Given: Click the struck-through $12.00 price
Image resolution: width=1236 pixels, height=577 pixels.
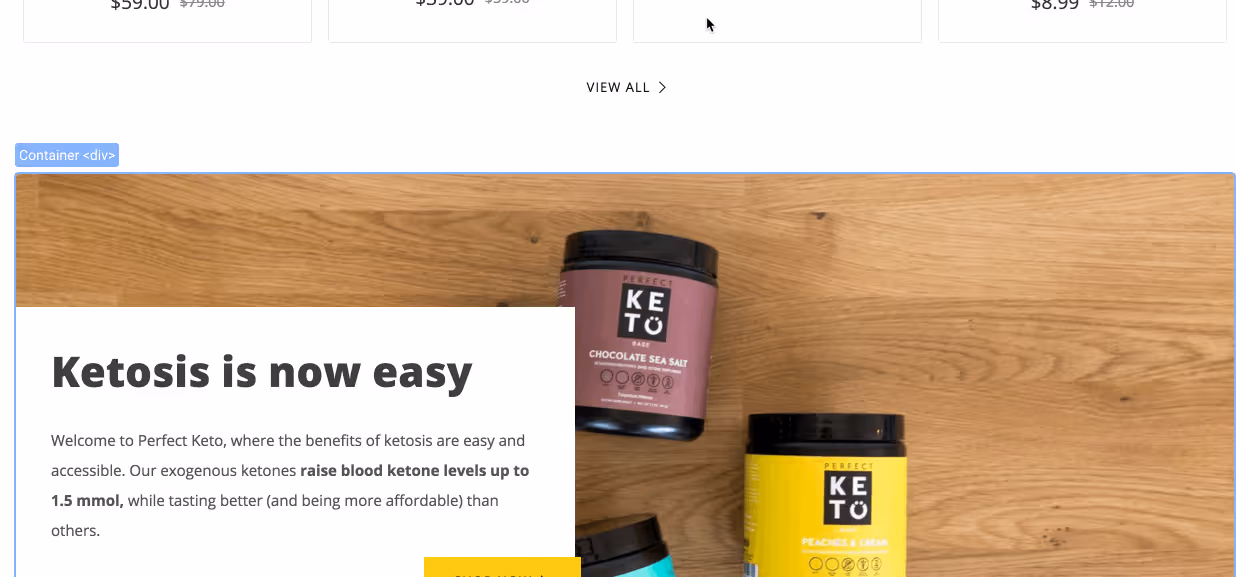Looking at the screenshot, I should 1111,4.
